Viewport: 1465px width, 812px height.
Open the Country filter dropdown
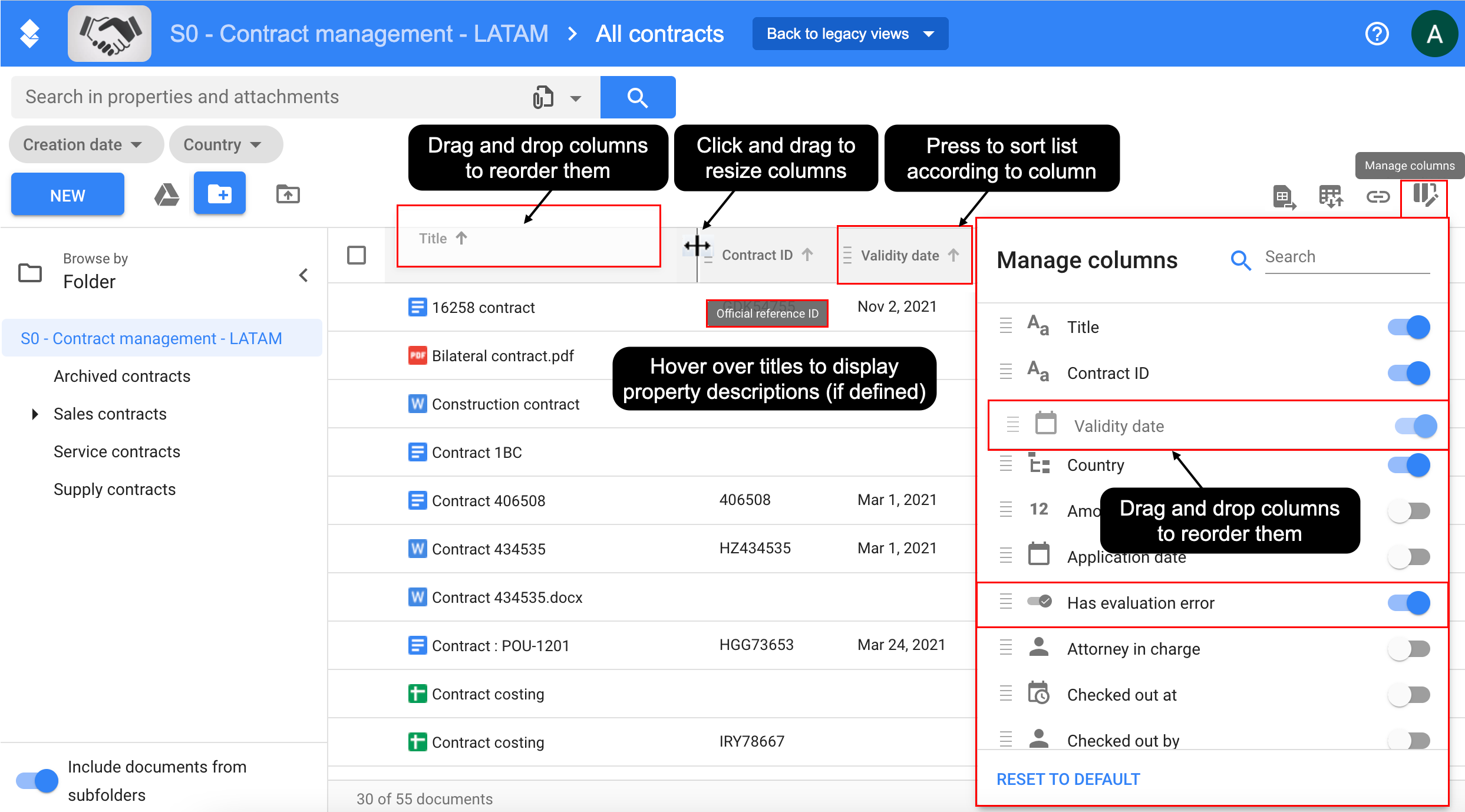click(x=226, y=144)
